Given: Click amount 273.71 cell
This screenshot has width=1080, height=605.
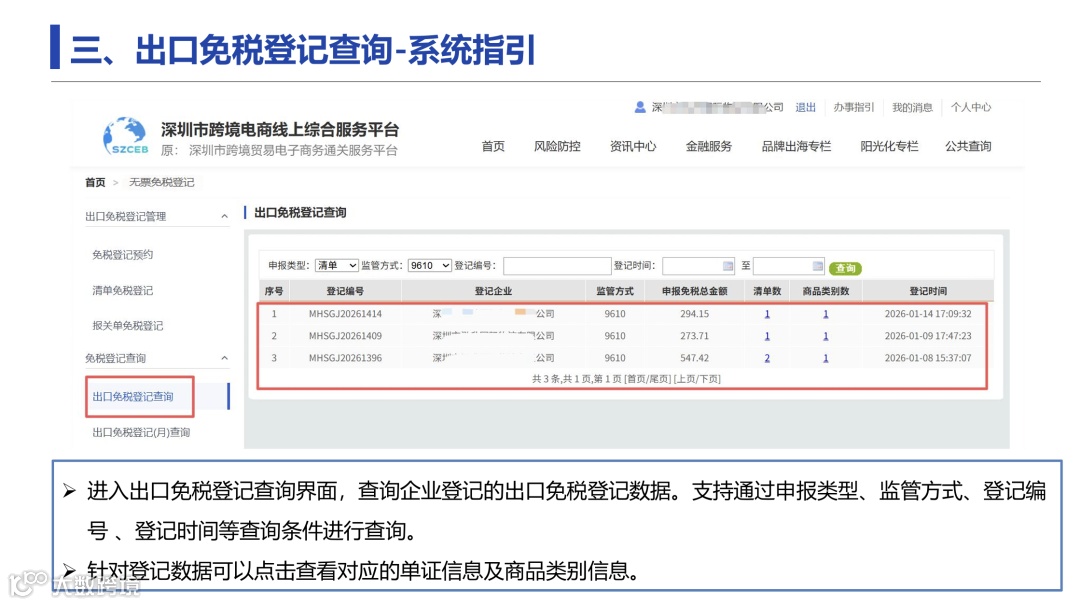Looking at the screenshot, I should click(x=694, y=336).
